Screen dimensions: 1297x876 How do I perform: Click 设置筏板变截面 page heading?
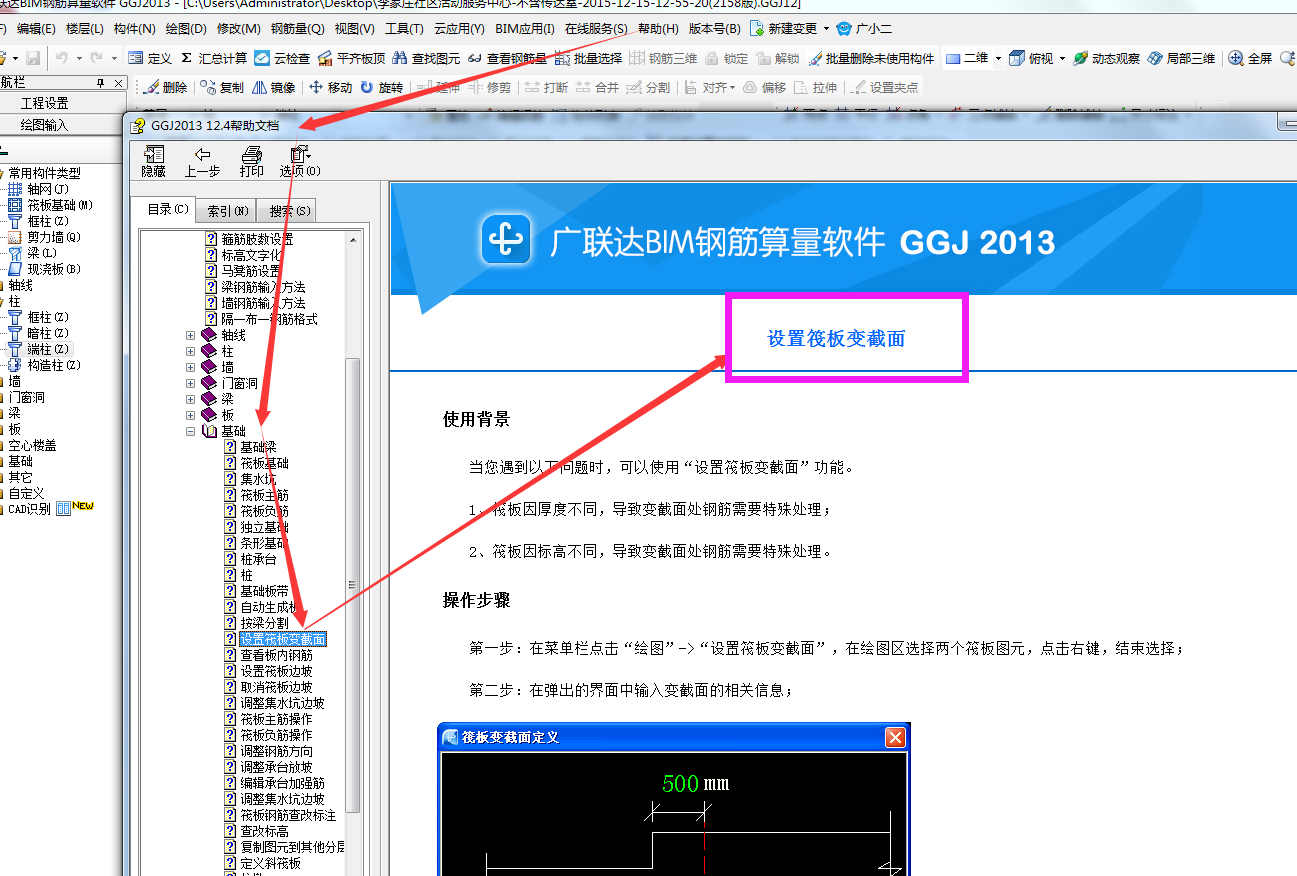[836, 339]
